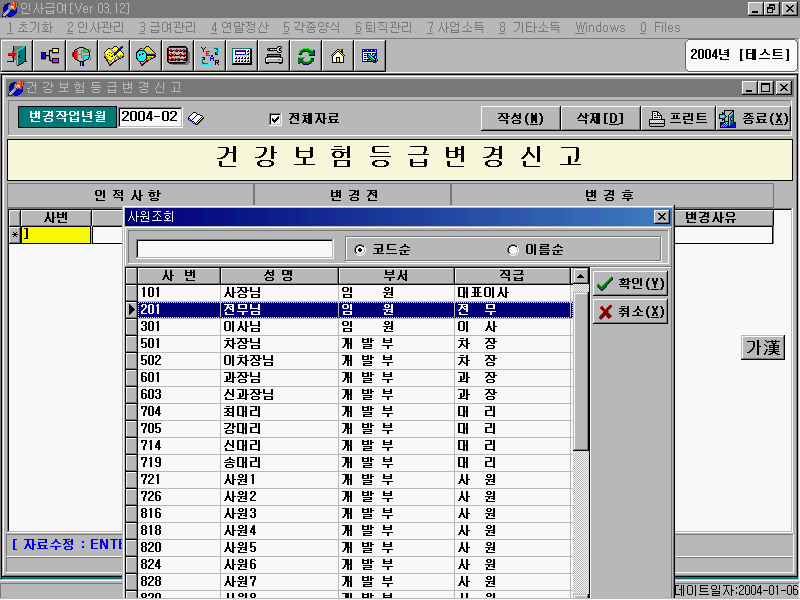Click the 삭제(D) delete button
This screenshot has height=600, width=800.
click(600, 117)
